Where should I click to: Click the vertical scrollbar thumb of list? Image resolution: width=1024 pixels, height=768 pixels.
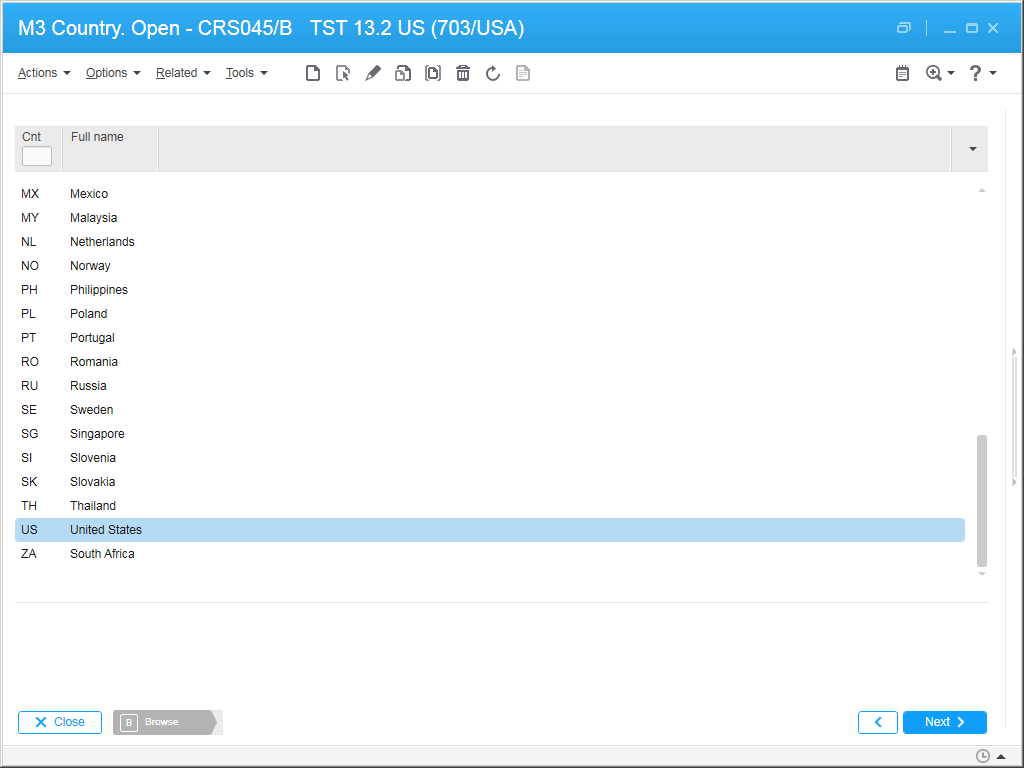981,500
